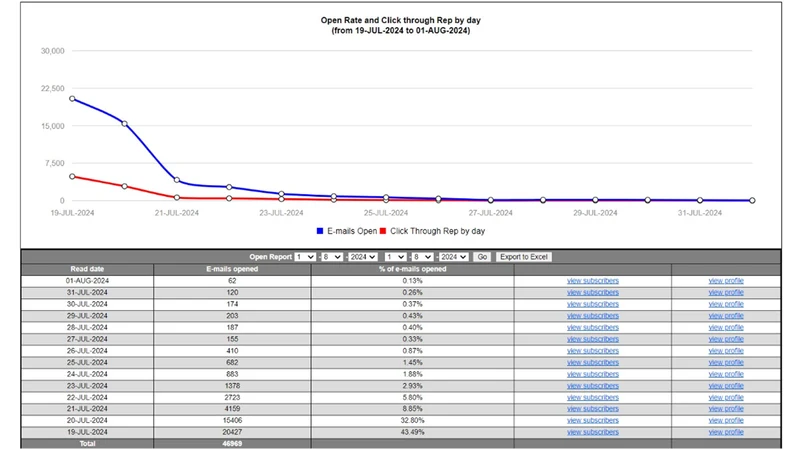View subscribers for 19-JUL-2024

pyautogui.click(x=592, y=432)
